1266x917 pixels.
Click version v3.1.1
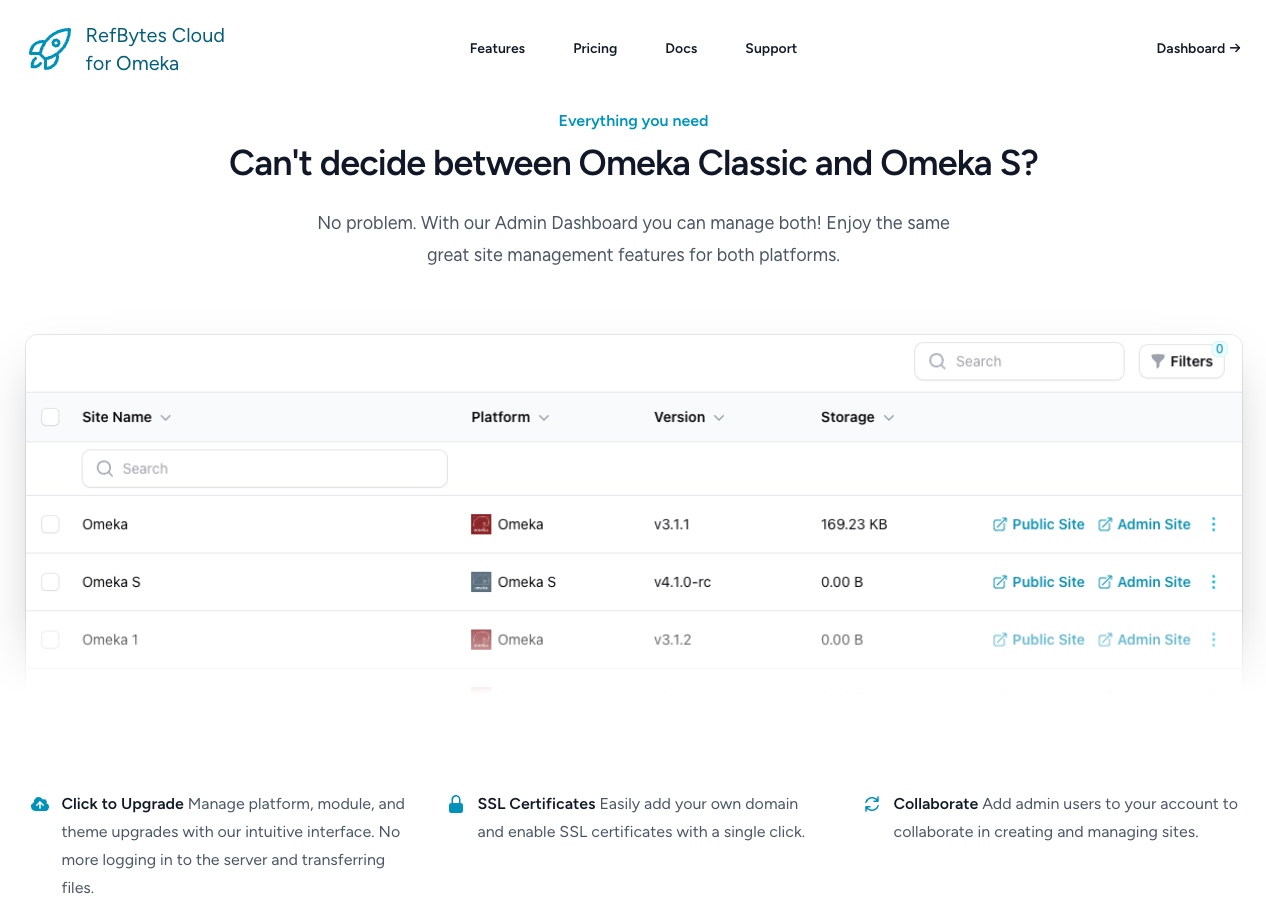tap(672, 524)
